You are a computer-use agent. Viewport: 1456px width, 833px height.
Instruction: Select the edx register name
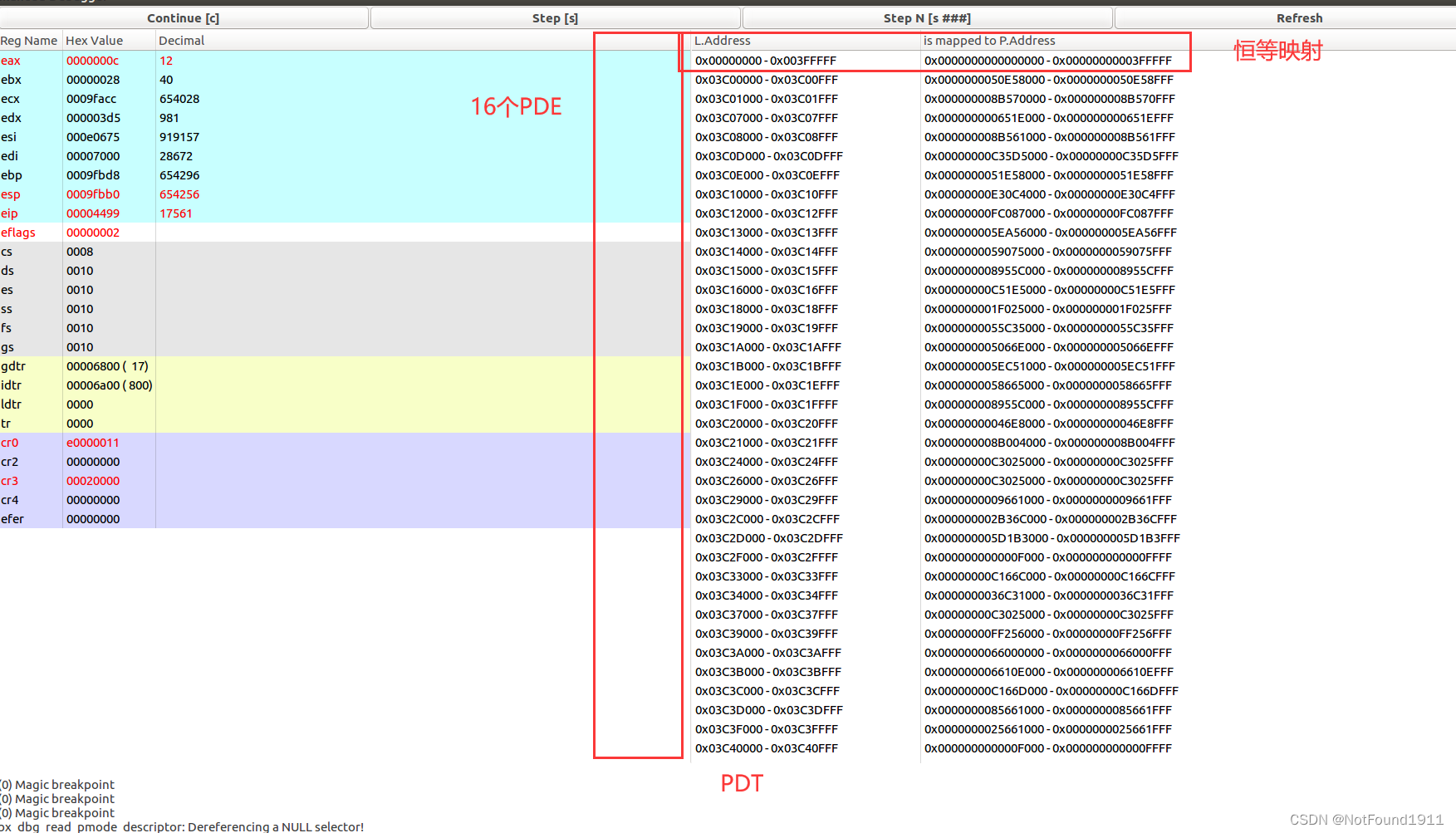12,118
